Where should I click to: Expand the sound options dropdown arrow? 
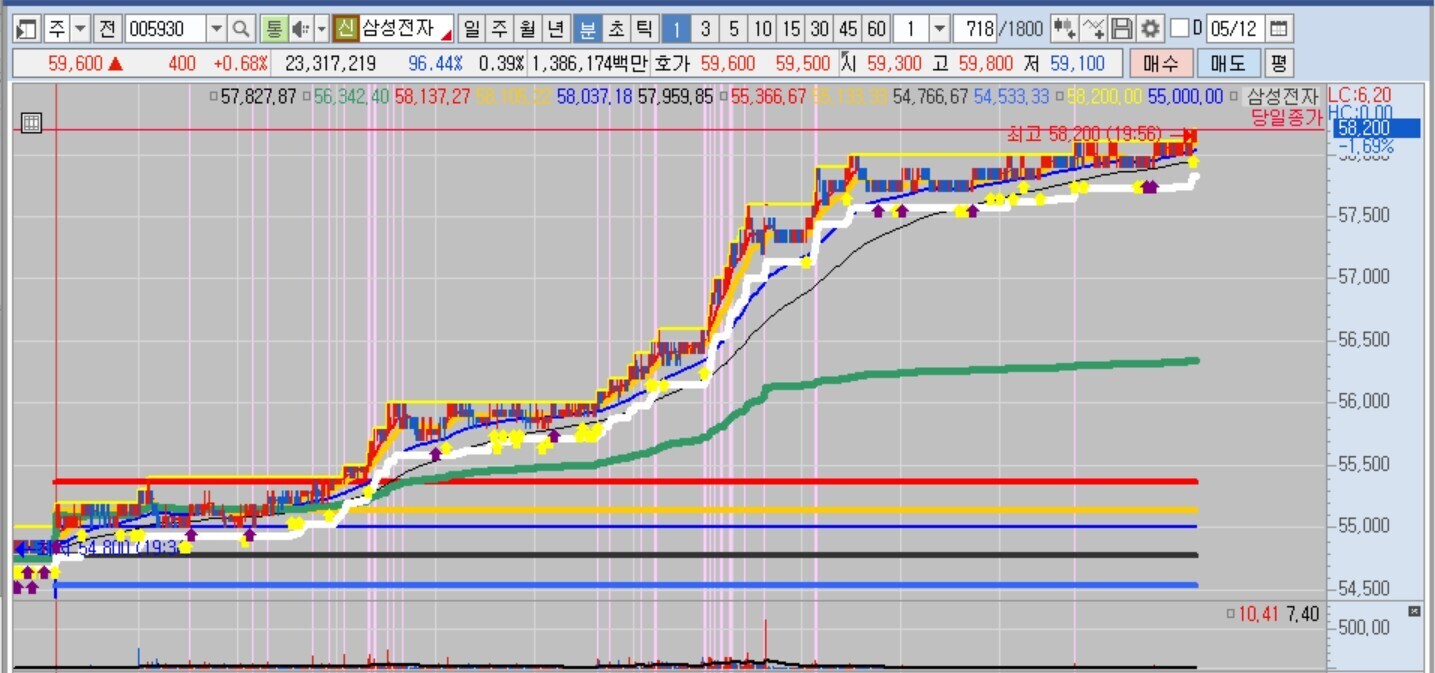[x=321, y=28]
